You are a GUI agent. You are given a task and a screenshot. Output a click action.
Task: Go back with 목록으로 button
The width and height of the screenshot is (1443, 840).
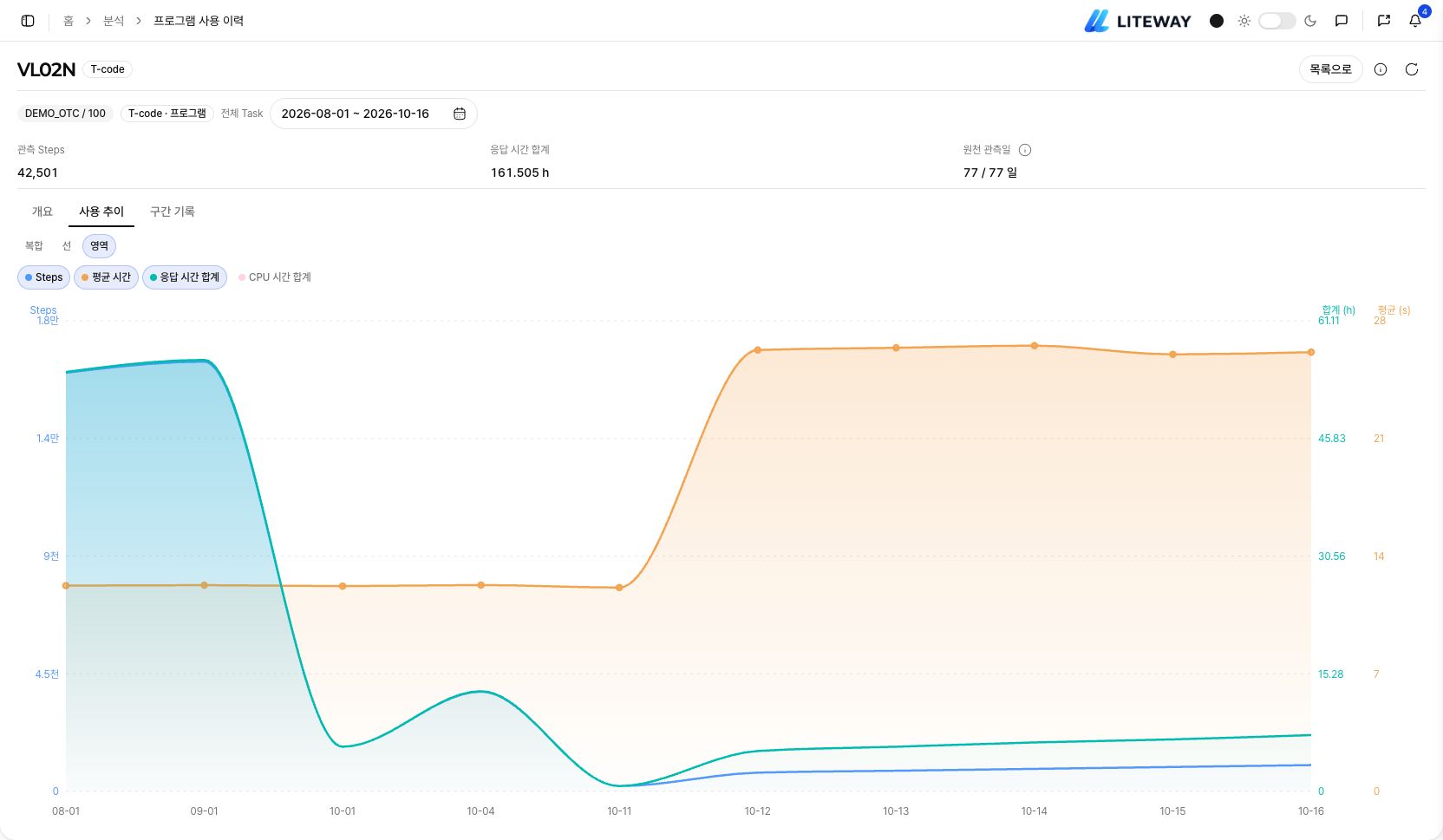pos(1330,69)
